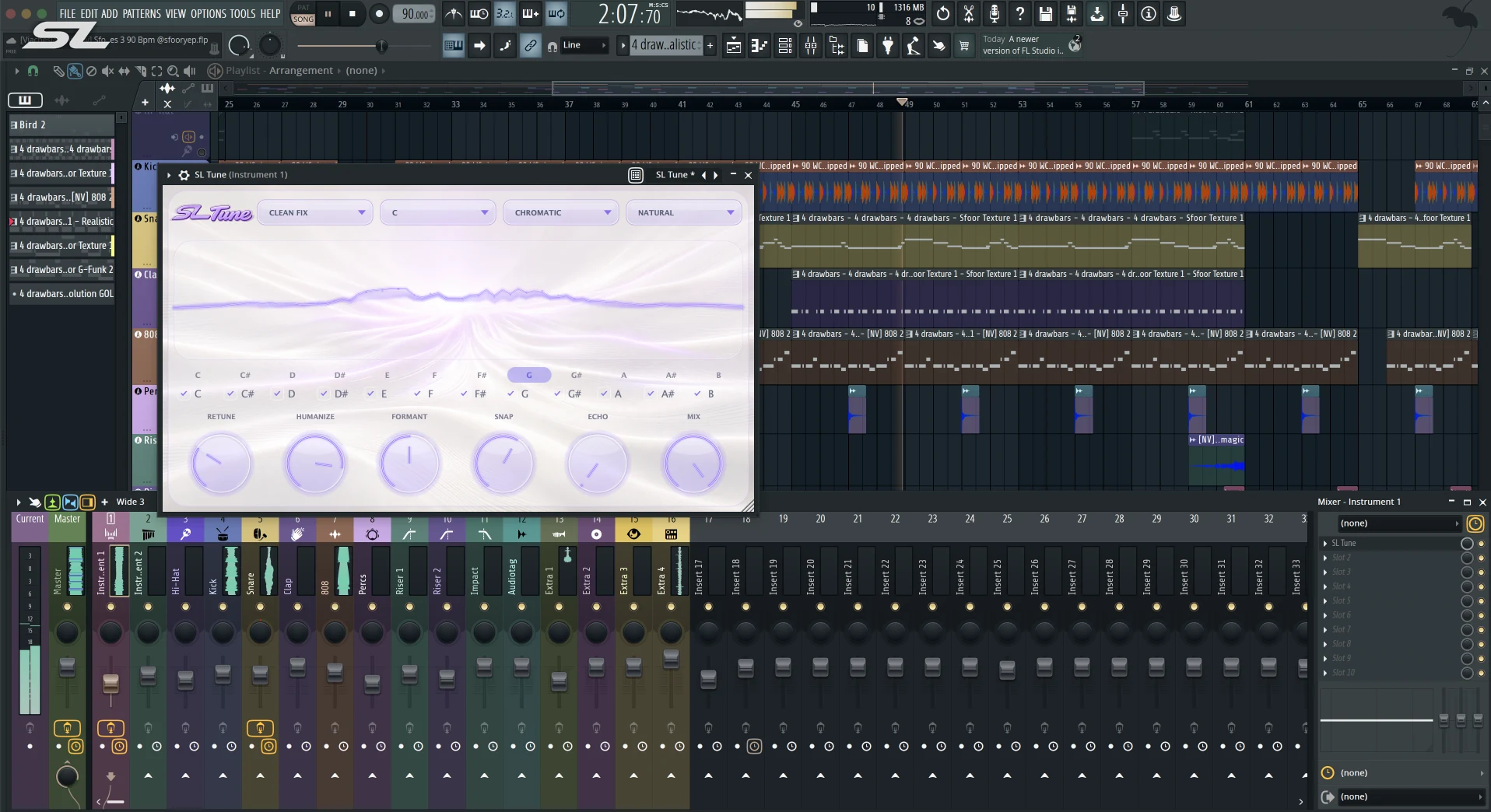Open the Mixer view icon
The height and width of the screenshot is (812, 1491).
(811, 46)
